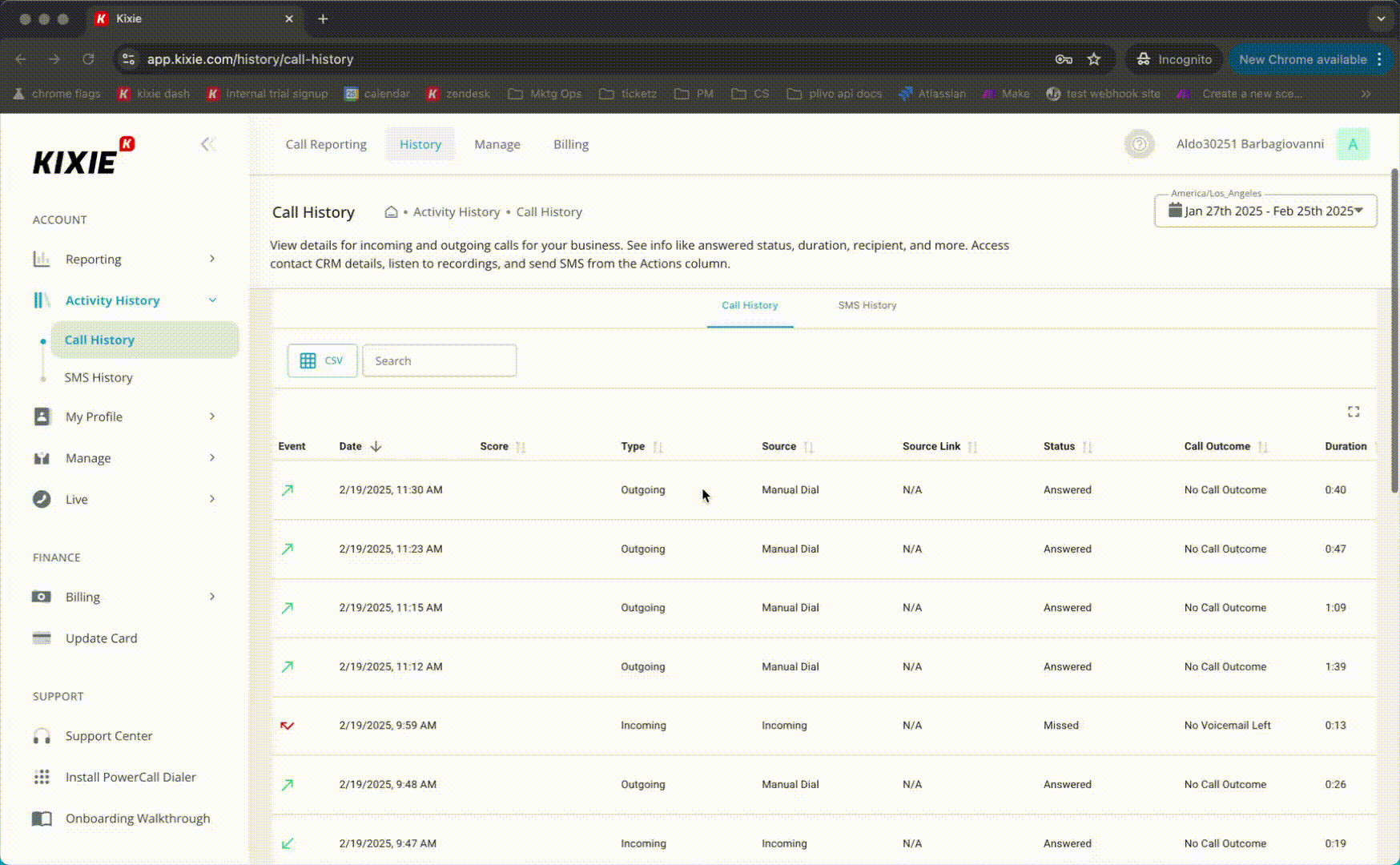Open a new browser tab
The image size is (1400, 865).
[x=323, y=18]
